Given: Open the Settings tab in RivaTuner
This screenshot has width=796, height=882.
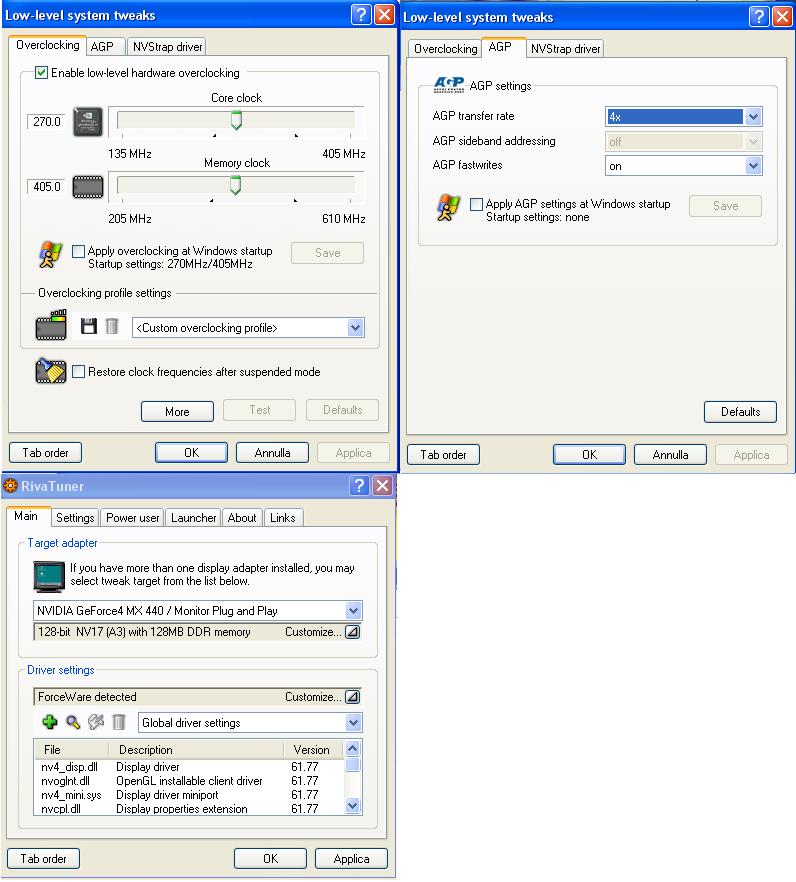Looking at the screenshot, I should click(x=75, y=518).
